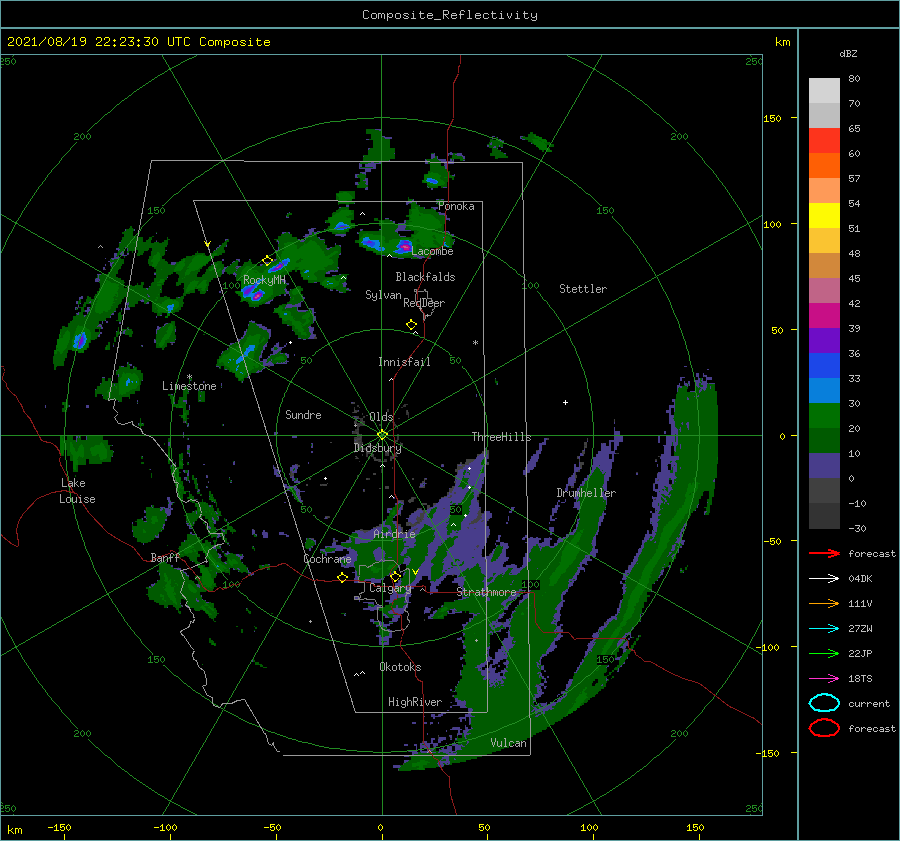Image resolution: width=900 pixels, height=841 pixels.
Task: Click the cyan current ellipse icon
Action: coord(824,703)
